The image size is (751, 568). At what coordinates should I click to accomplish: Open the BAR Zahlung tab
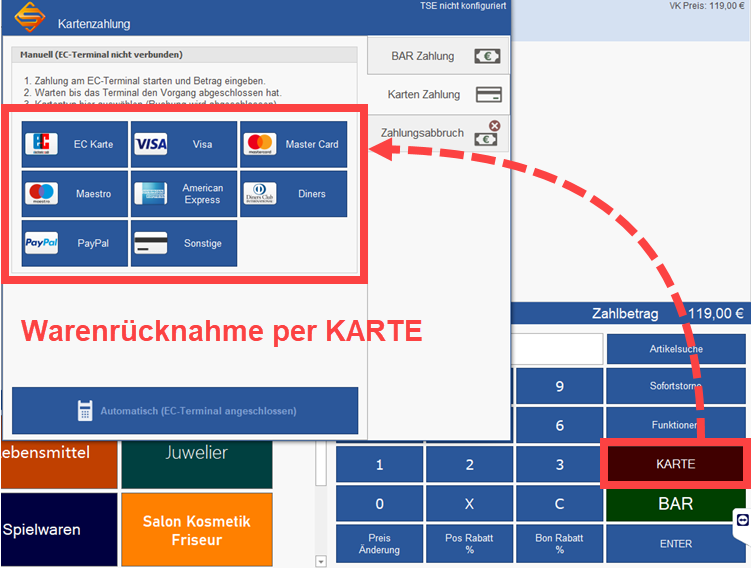[x=438, y=56]
